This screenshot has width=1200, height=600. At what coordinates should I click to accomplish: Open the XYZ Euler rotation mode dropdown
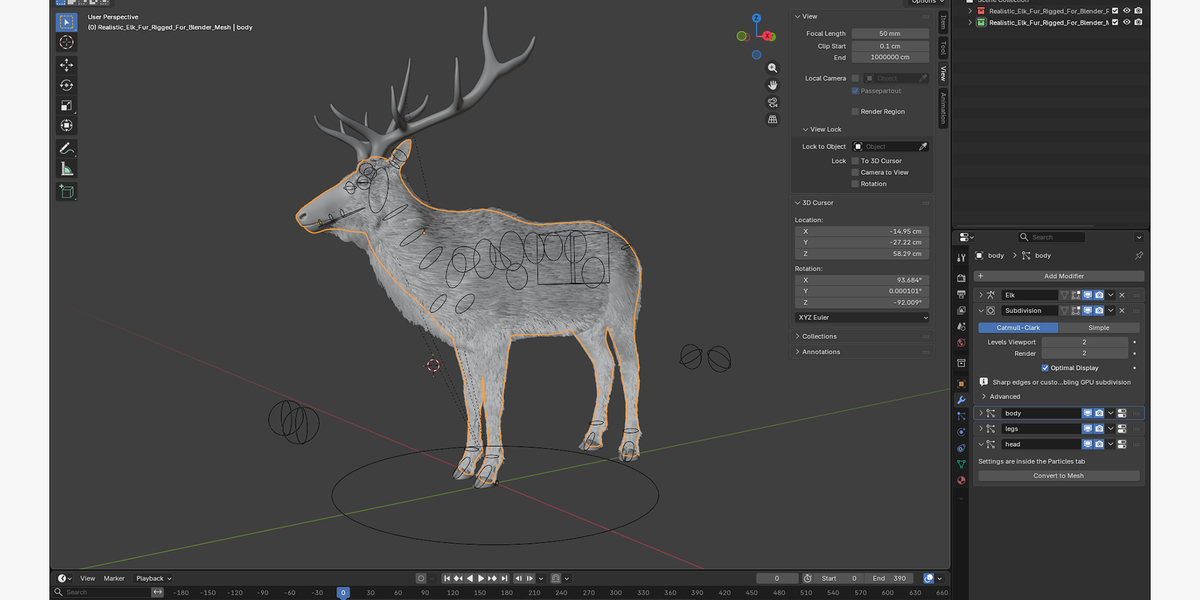(x=862, y=317)
